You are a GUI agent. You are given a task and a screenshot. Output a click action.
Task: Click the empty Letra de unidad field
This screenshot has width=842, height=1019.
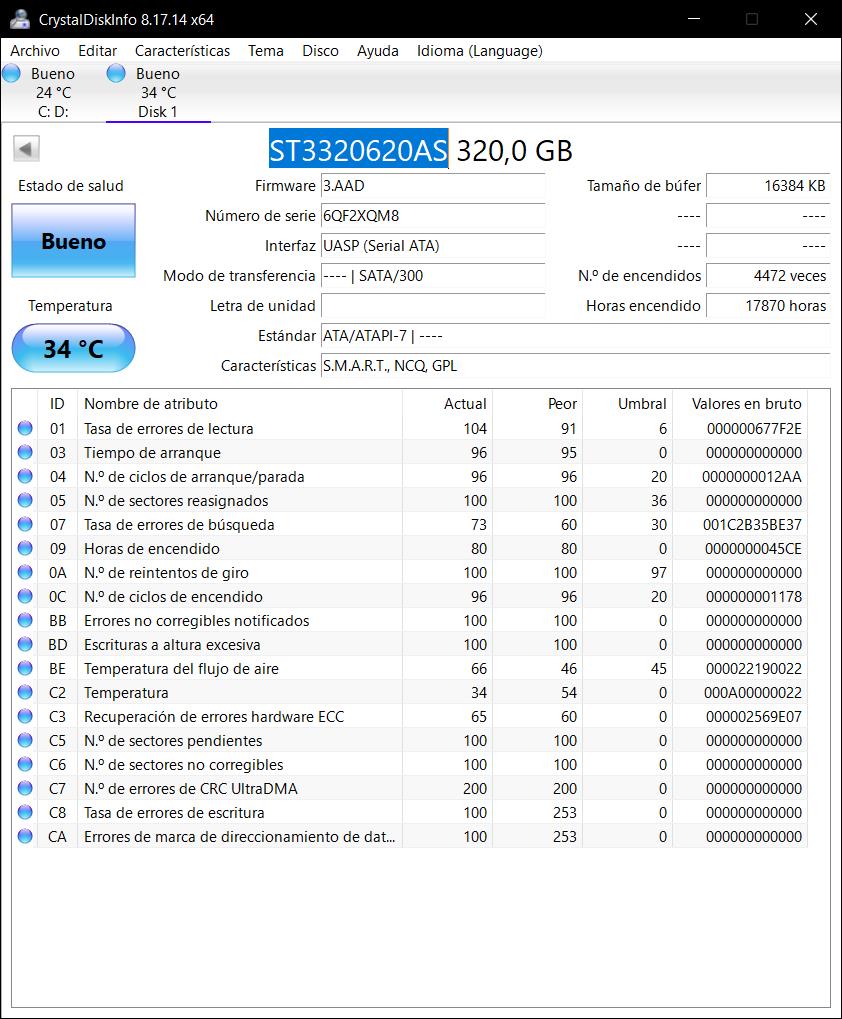tap(433, 305)
